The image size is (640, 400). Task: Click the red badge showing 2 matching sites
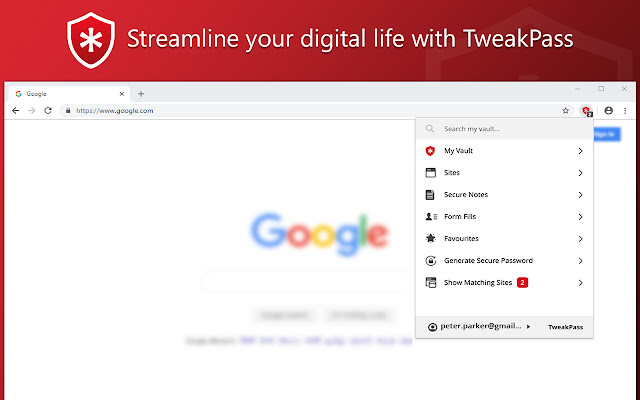(522, 282)
